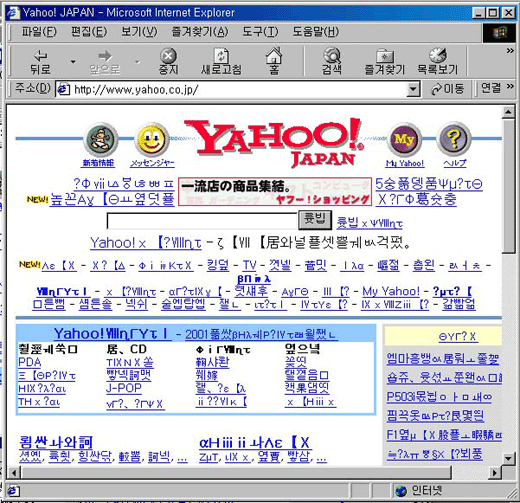
Task: Open the Forward button history dropdown arrow
Action: [137, 62]
